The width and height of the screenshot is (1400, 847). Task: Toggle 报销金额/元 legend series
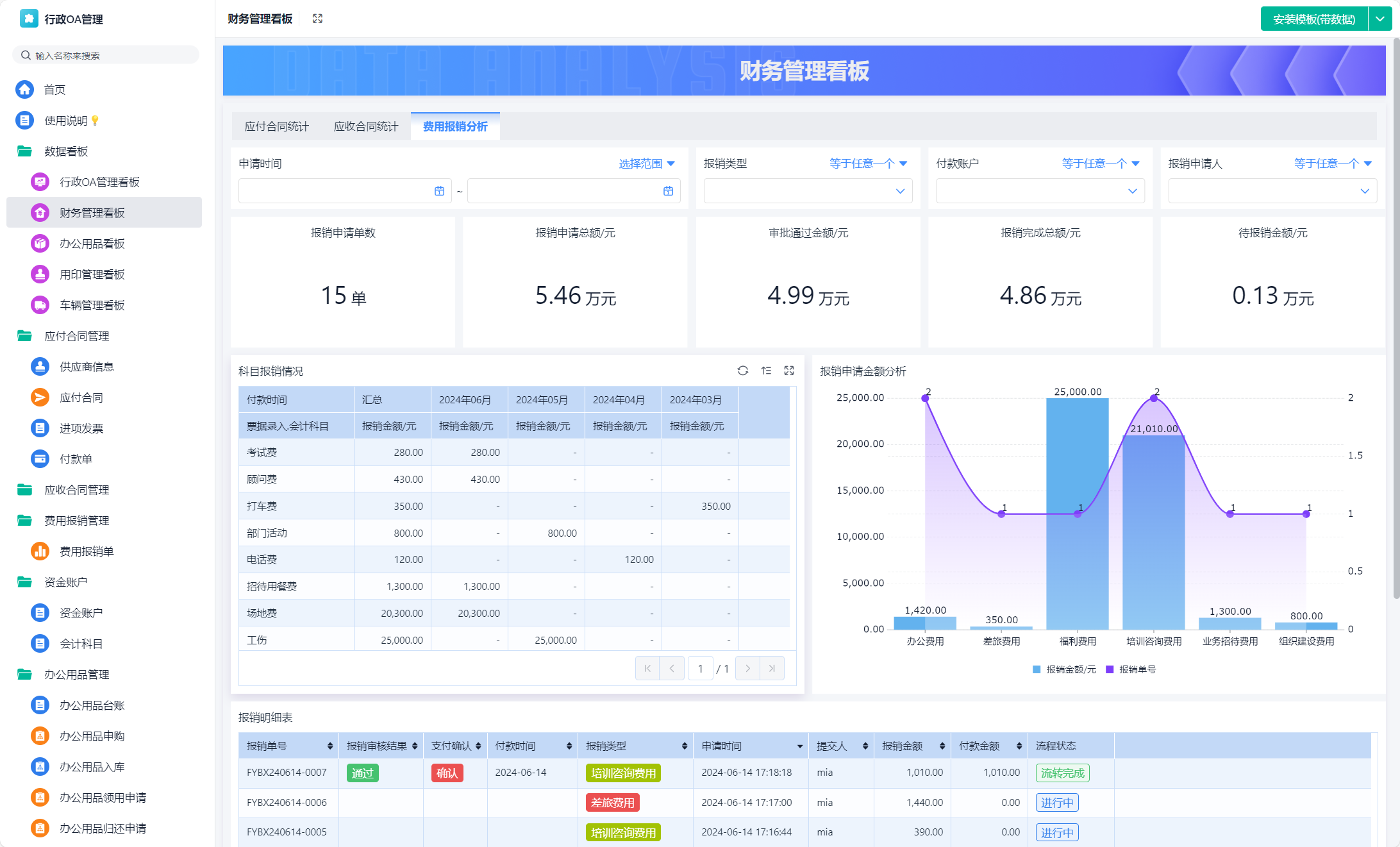(1064, 669)
